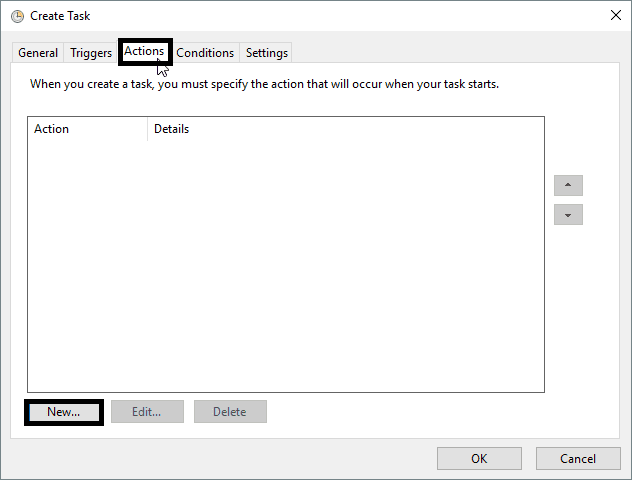Click the clock icon in the title bar
This screenshot has height=480, width=632.
coord(17,16)
